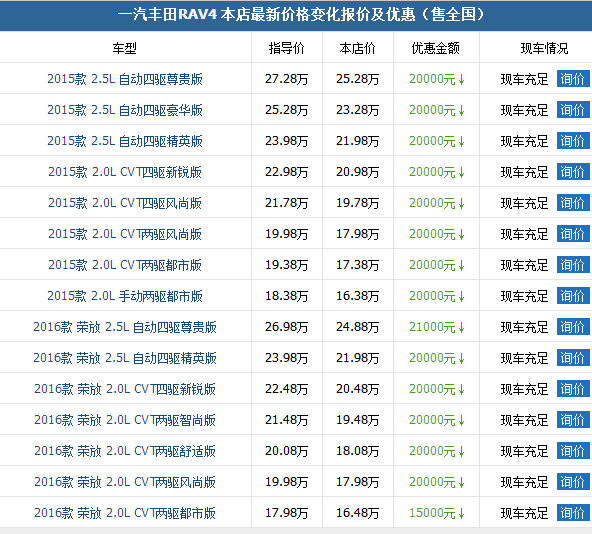Select the 20.08万 guide price cell

pyautogui.click(x=287, y=451)
